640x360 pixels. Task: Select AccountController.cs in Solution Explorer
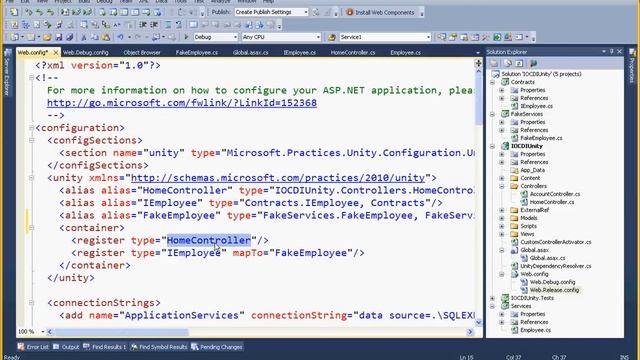pos(555,194)
